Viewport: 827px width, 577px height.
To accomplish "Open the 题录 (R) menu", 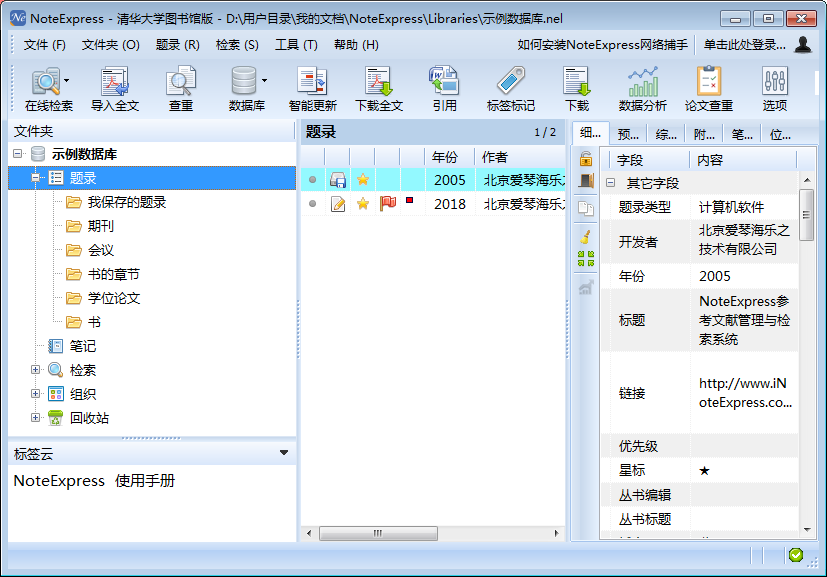I will click(x=178, y=45).
